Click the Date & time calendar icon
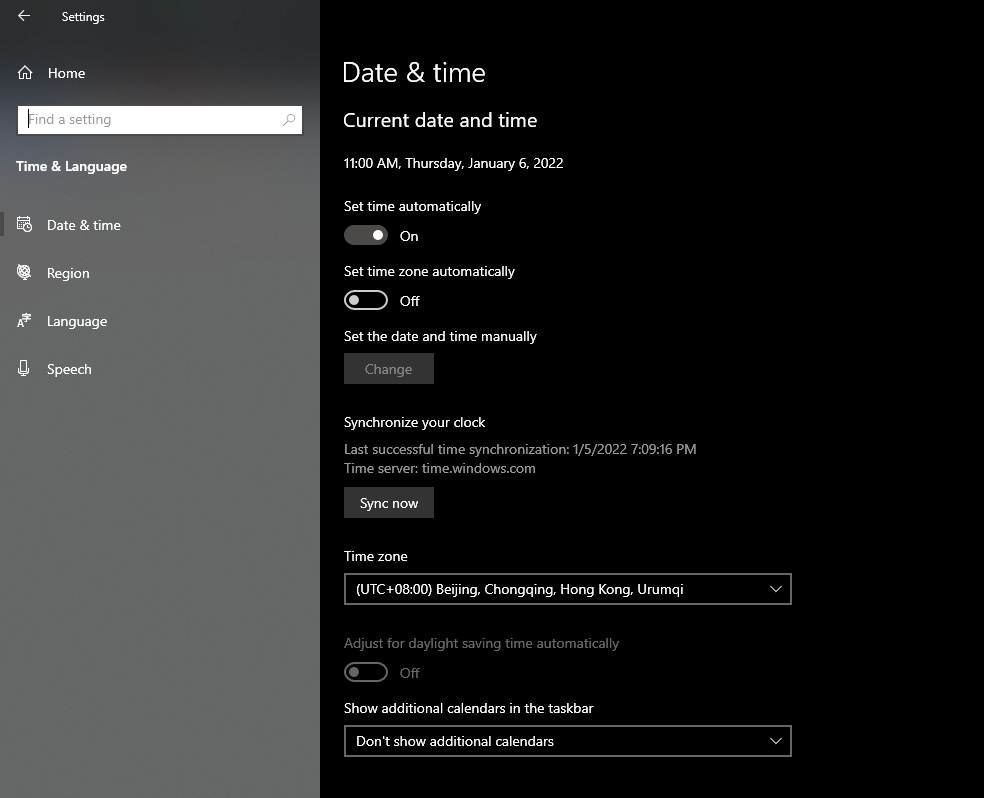This screenshot has width=984, height=798. coord(24,225)
